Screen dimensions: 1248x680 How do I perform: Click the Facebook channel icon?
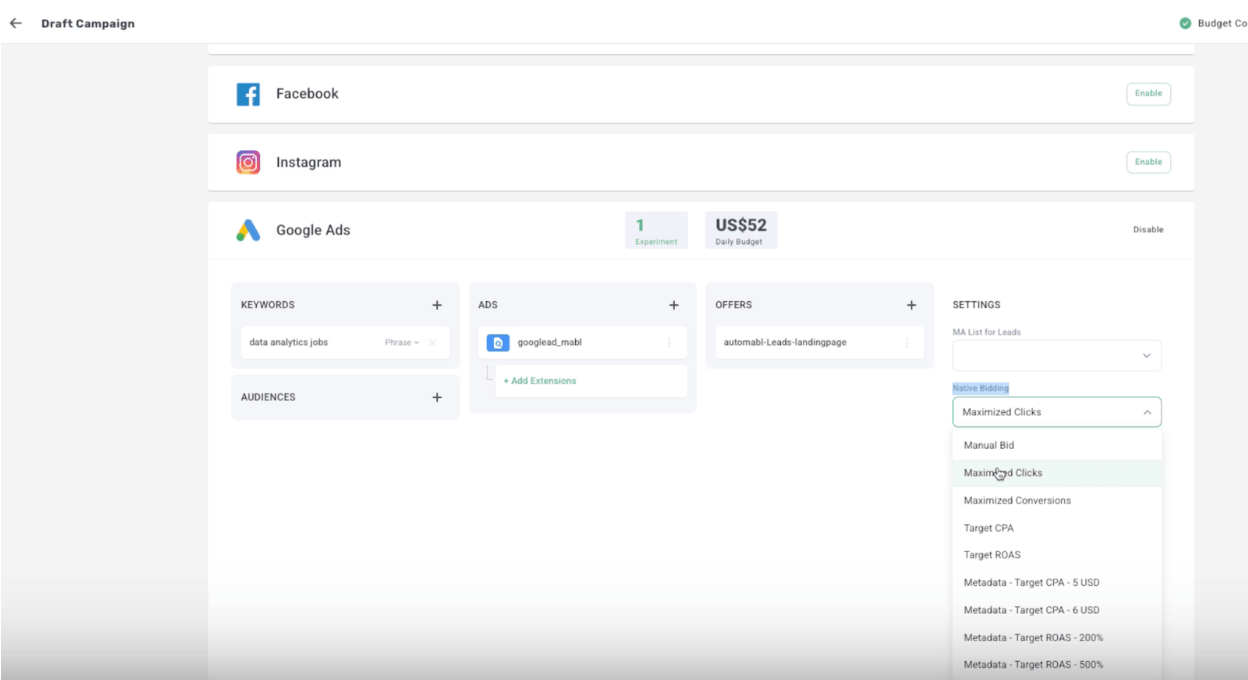(x=248, y=93)
